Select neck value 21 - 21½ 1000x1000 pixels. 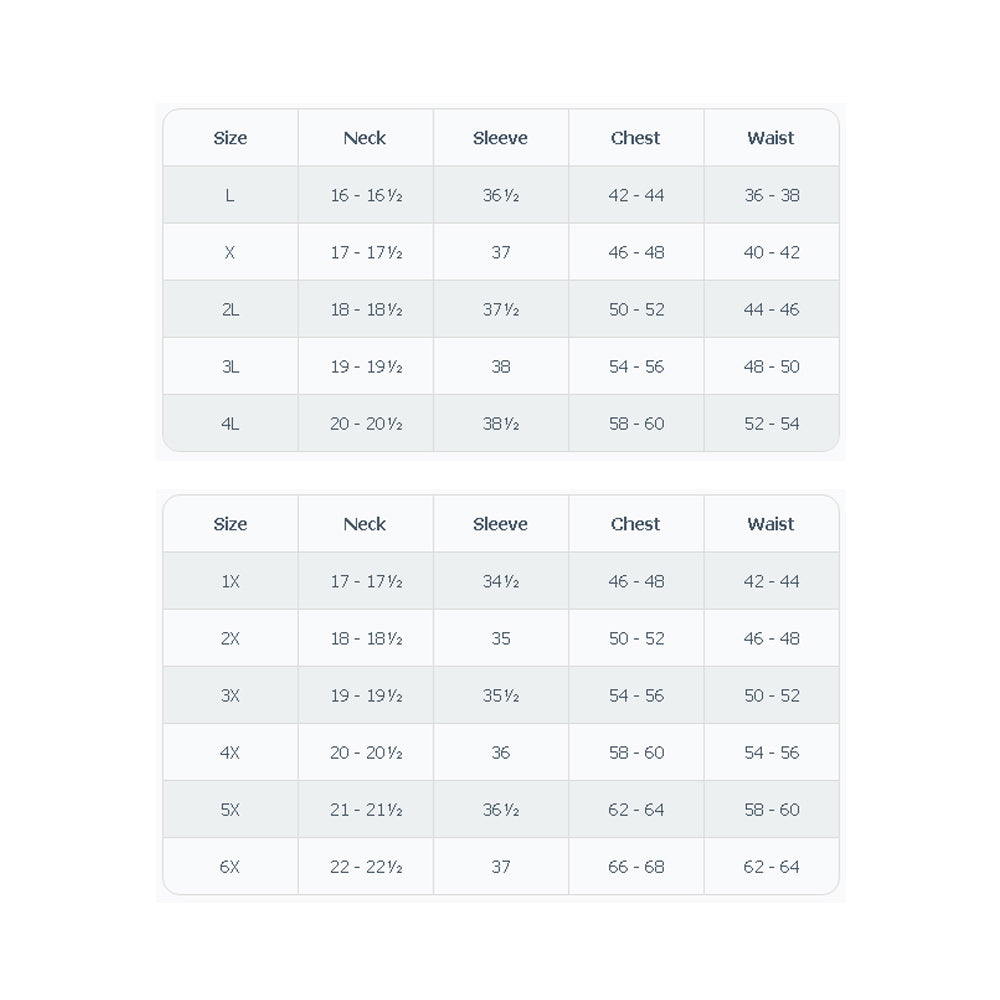point(366,809)
